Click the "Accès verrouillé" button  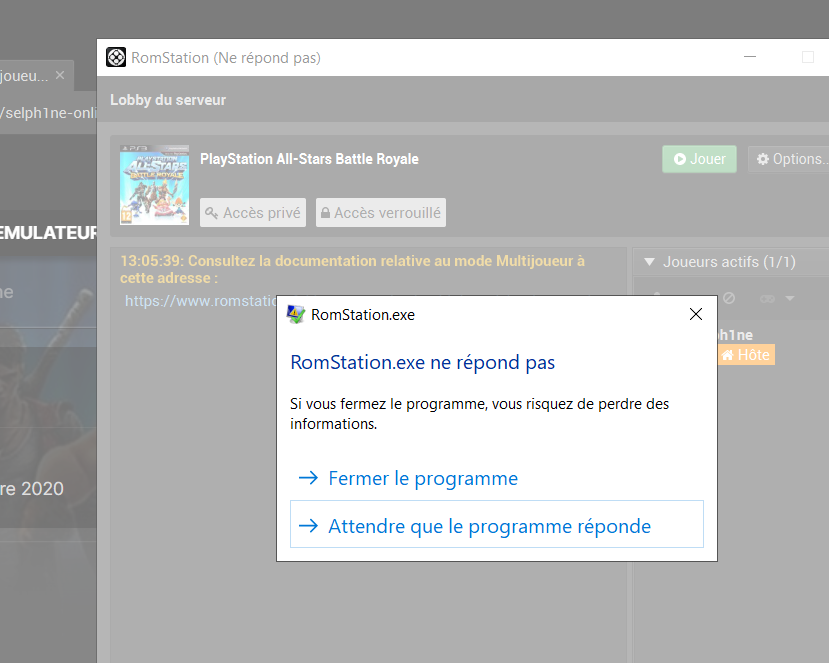[x=381, y=213]
